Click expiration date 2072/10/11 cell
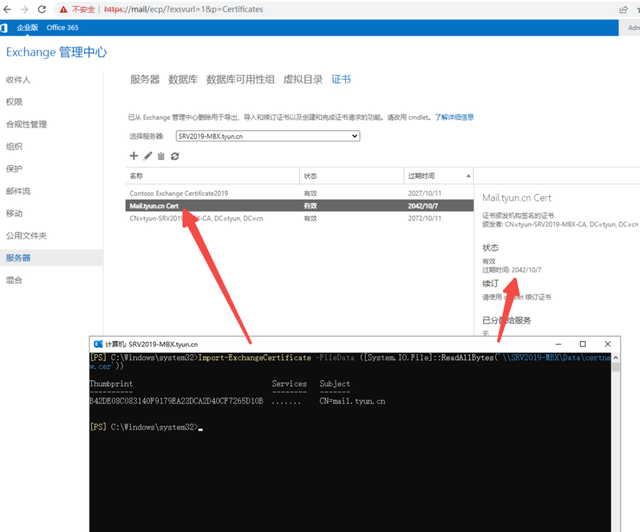 424,218
